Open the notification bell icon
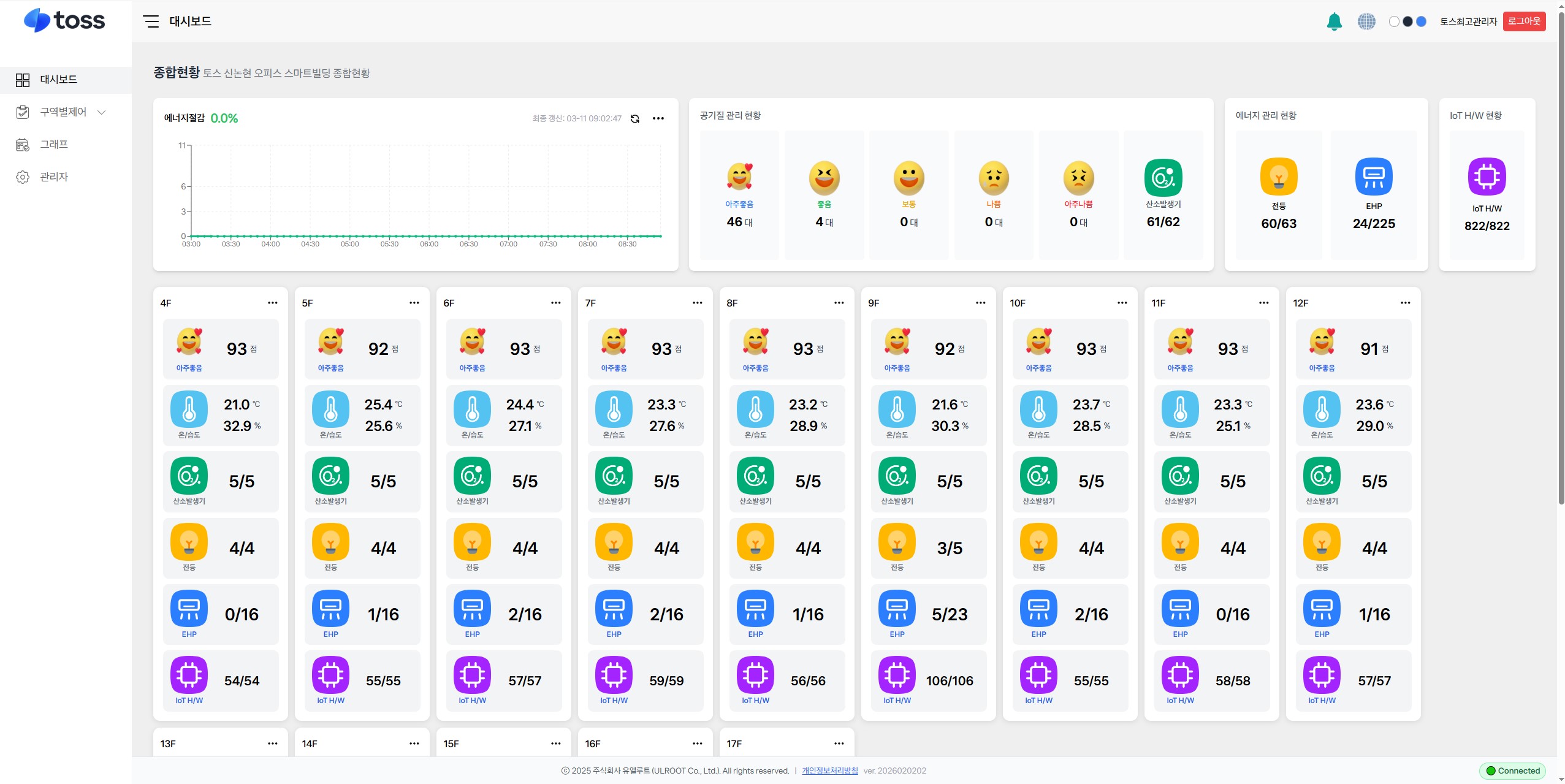The width and height of the screenshot is (1565, 784). (1334, 21)
